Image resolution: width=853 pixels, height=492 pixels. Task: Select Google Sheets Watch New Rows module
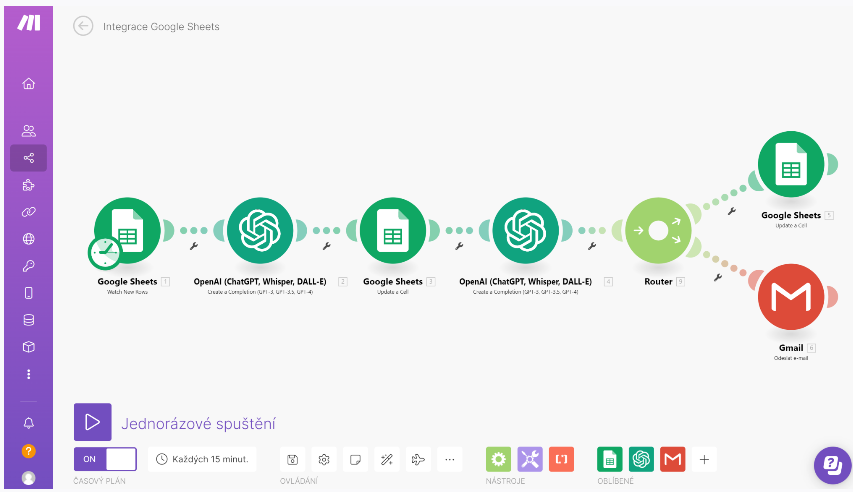point(127,230)
